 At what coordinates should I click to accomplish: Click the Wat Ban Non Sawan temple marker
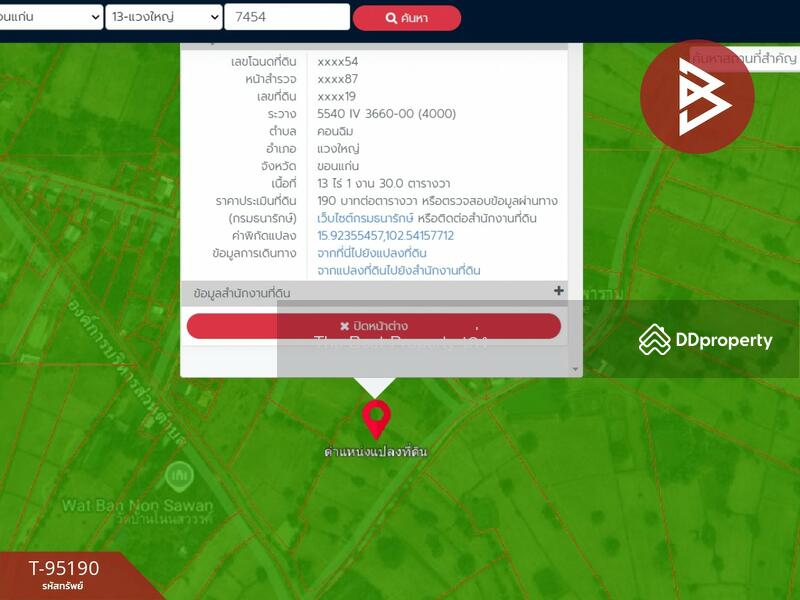point(179,477)
